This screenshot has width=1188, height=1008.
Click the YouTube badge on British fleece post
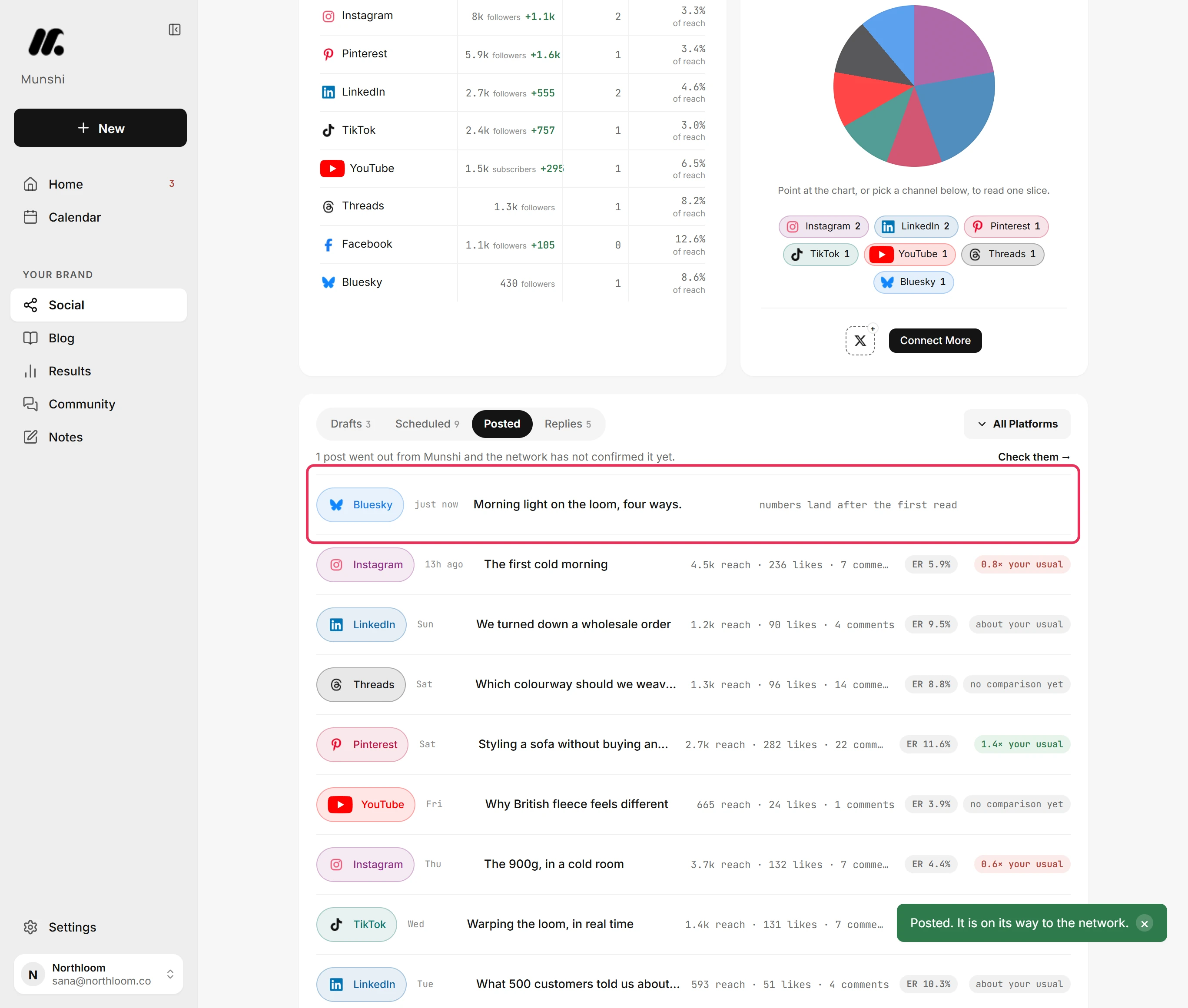click(366, 805)
